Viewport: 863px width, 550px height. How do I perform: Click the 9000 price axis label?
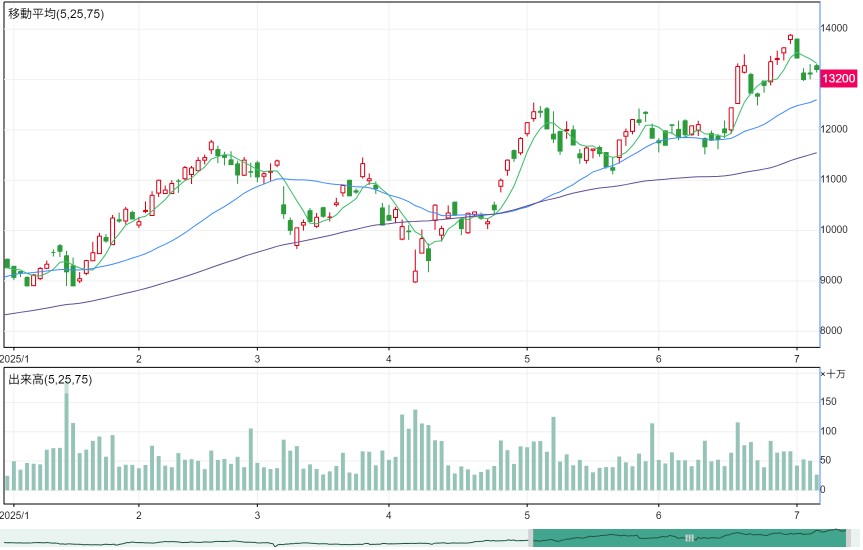[x=831, y=280]
